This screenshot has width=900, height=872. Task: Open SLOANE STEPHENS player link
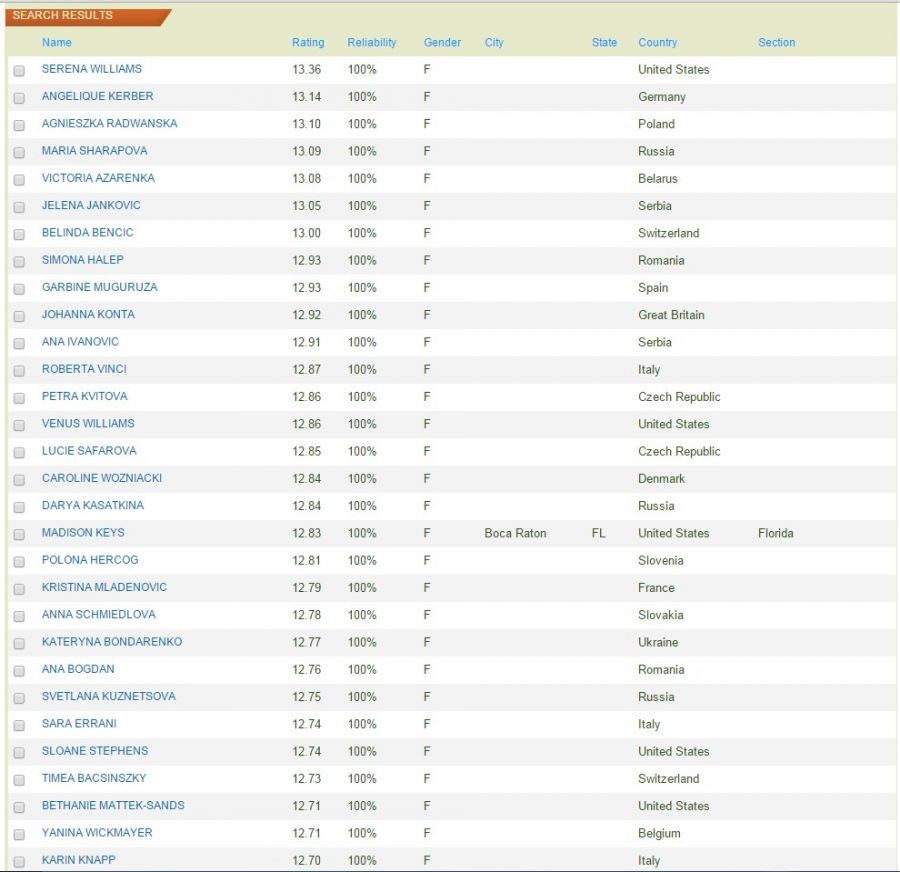tap(95, 750)
